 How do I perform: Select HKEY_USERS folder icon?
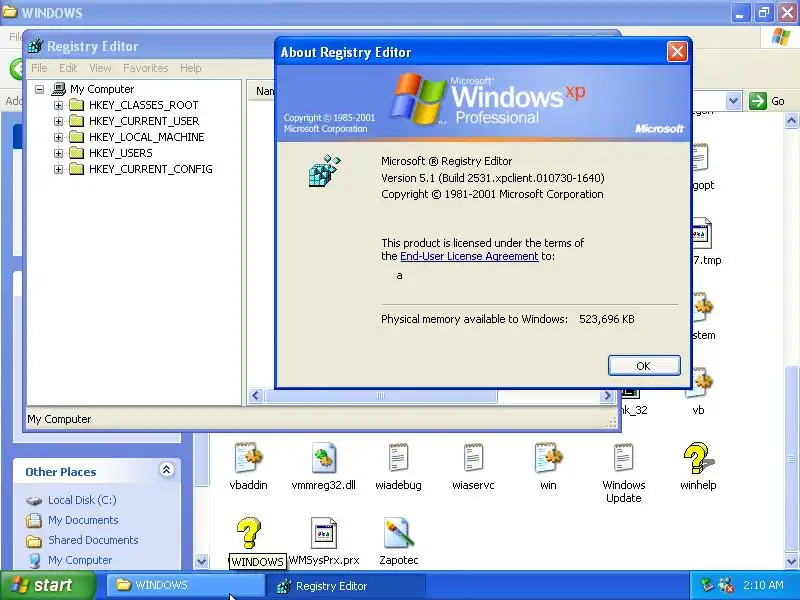coord(77,153)
